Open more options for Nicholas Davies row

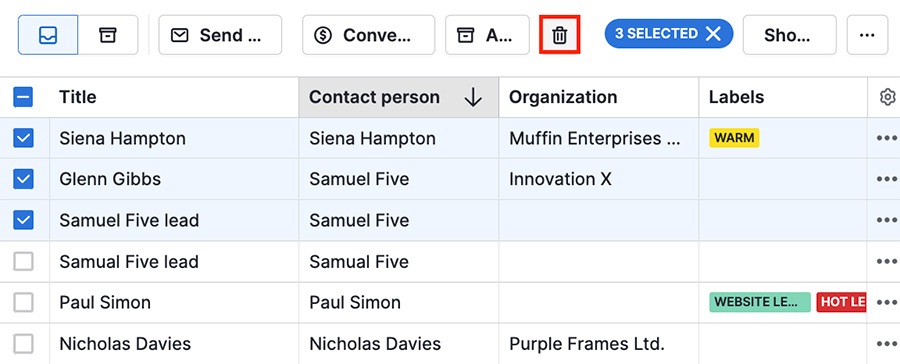point(887,344)
